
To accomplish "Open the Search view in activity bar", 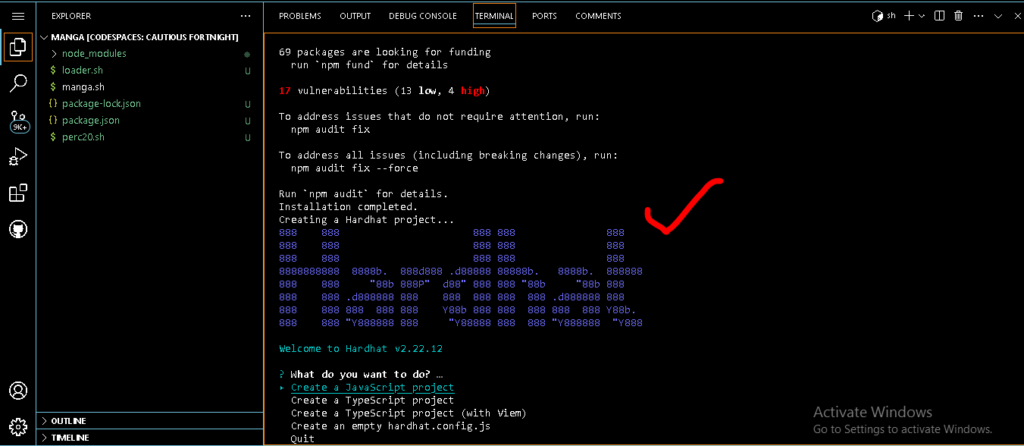I will pos(18,84).
